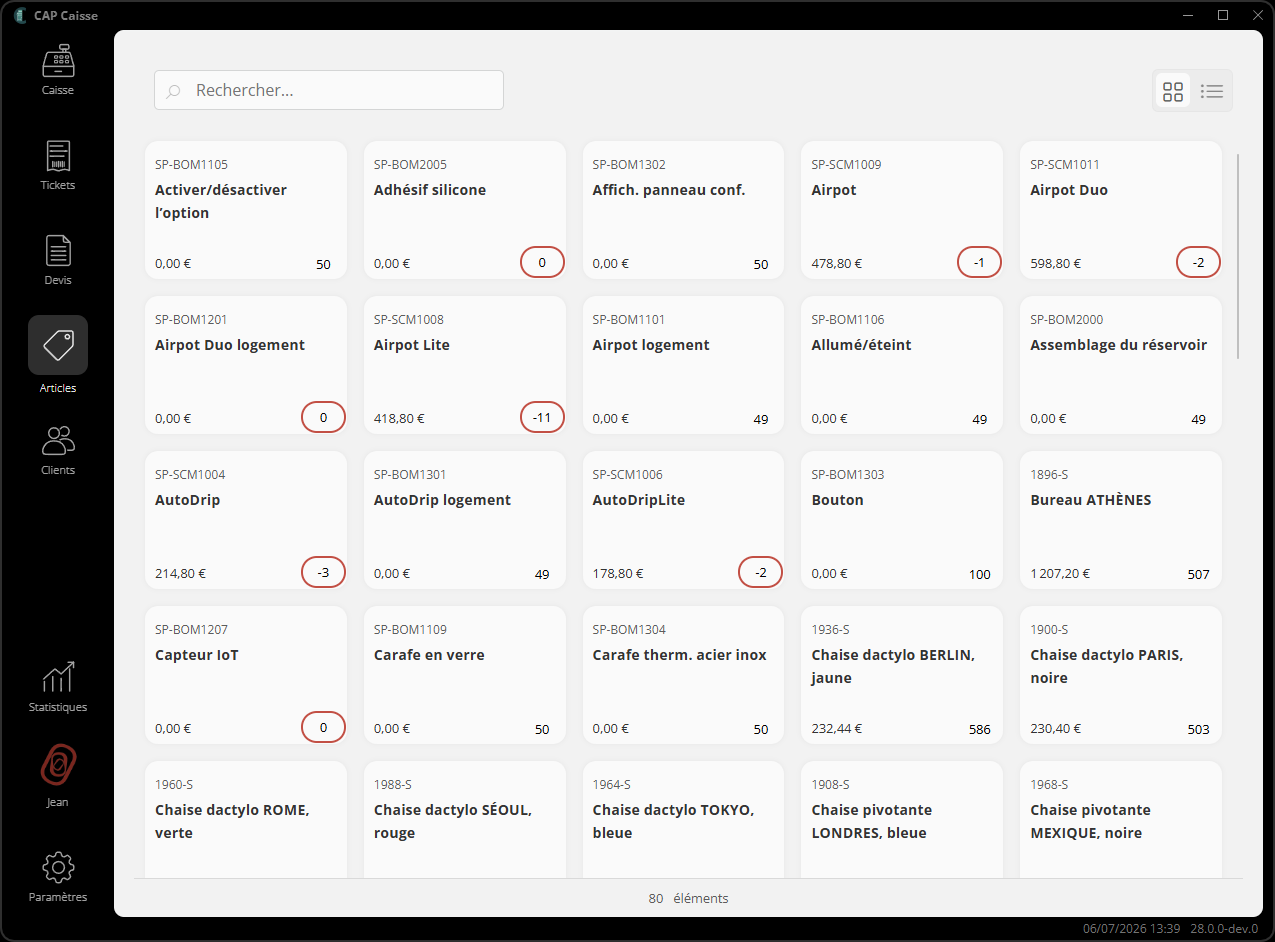
Task: Click the CAP Caisse app icon in title bar
Action: (x=19, y=15)
